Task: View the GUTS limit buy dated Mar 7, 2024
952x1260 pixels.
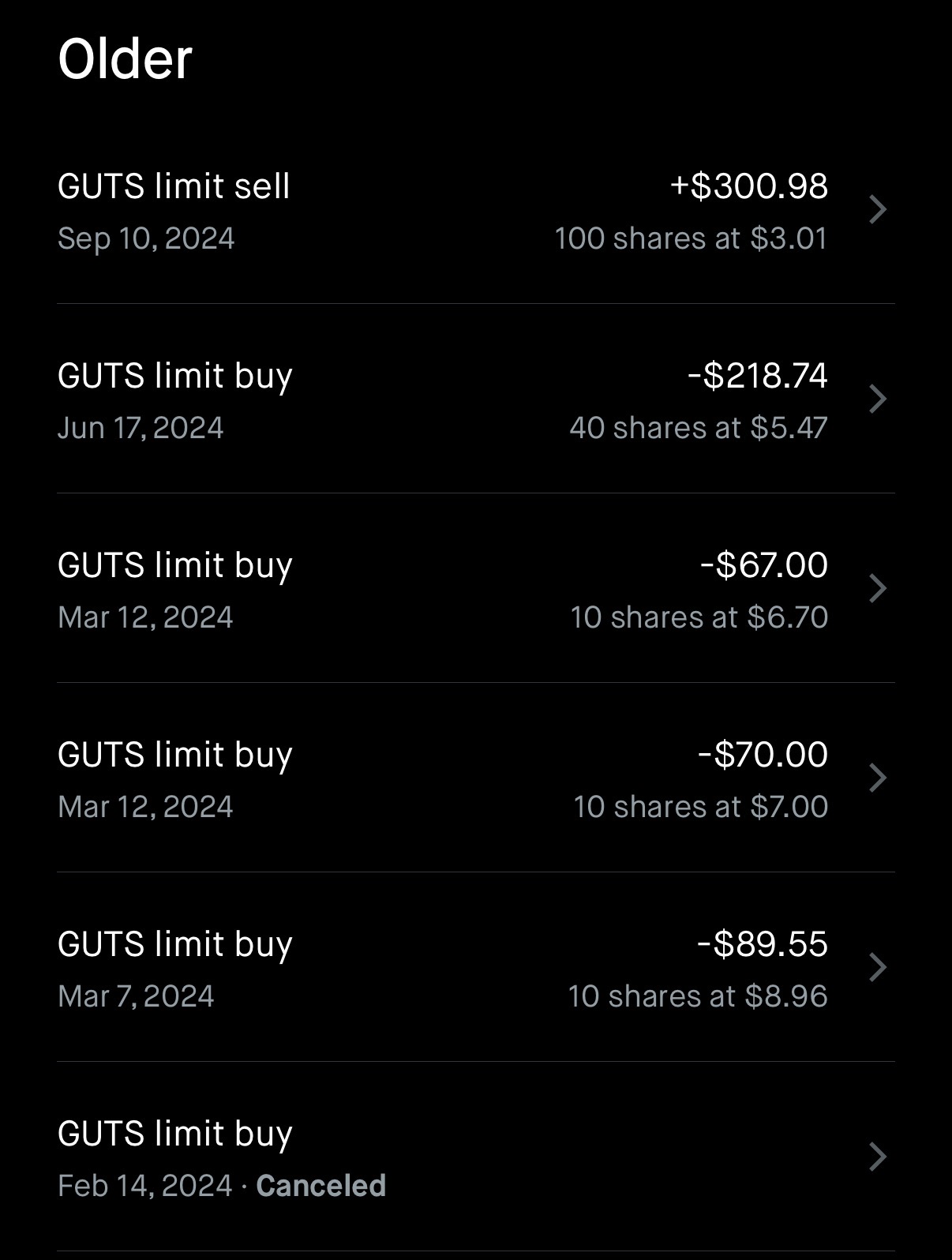Action: 174,944
